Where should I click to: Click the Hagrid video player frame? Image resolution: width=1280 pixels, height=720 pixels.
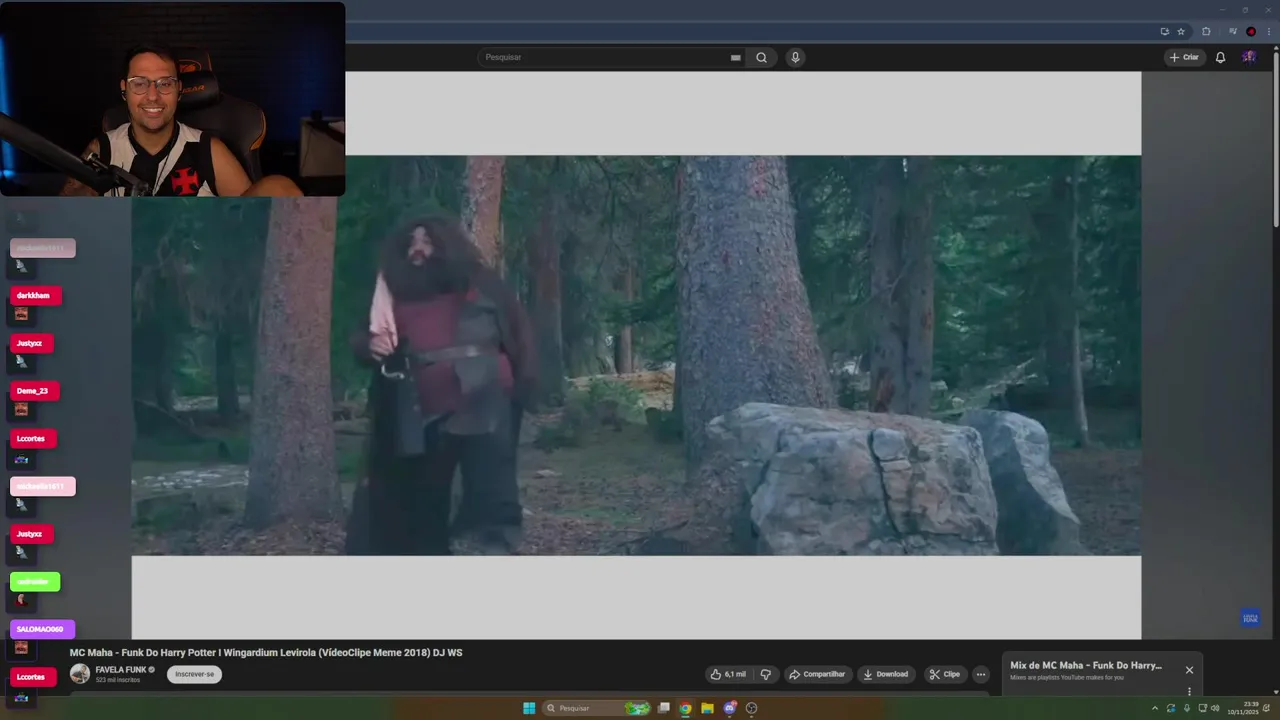(636, 355)
